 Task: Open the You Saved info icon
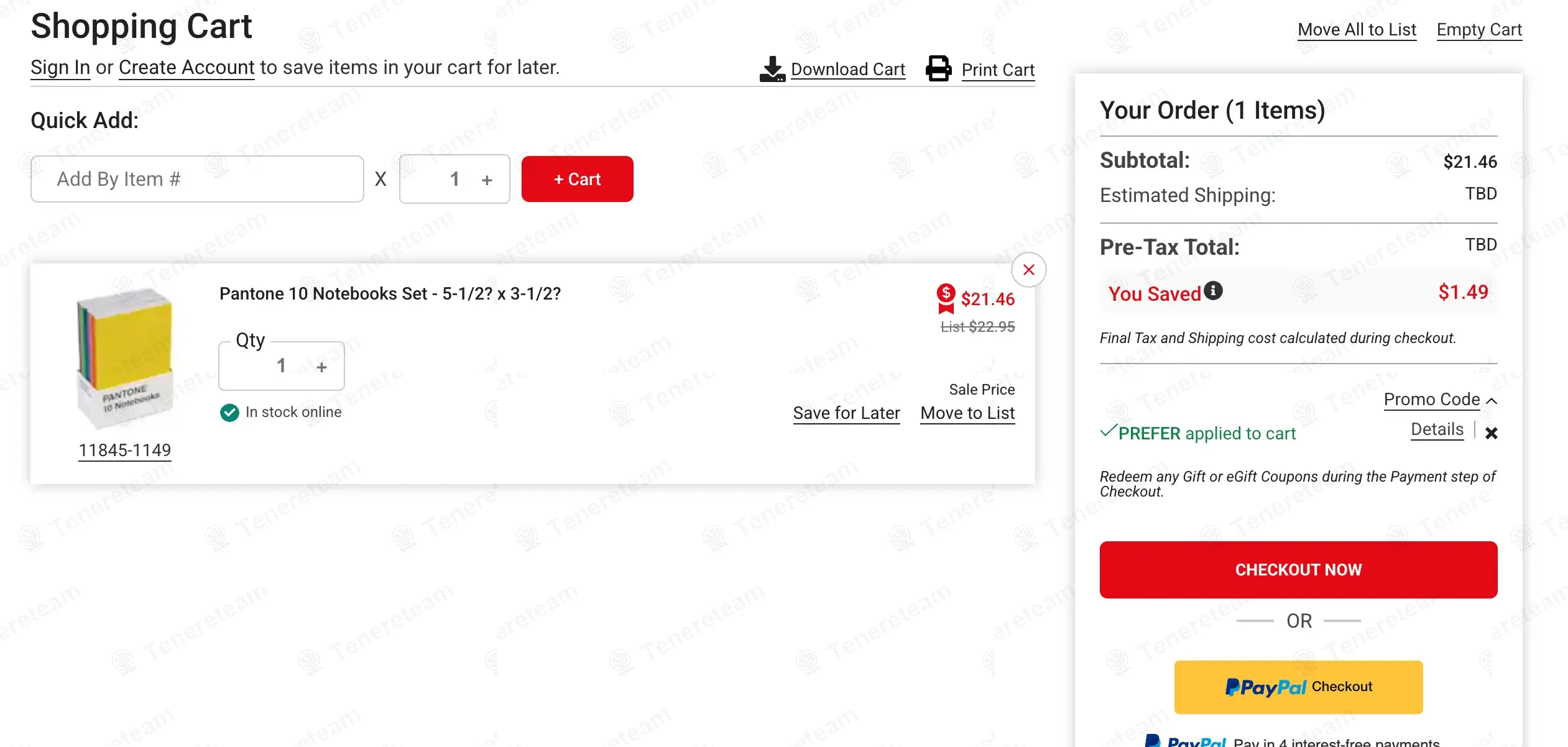pyautogui.click(x=1213, y=291)
